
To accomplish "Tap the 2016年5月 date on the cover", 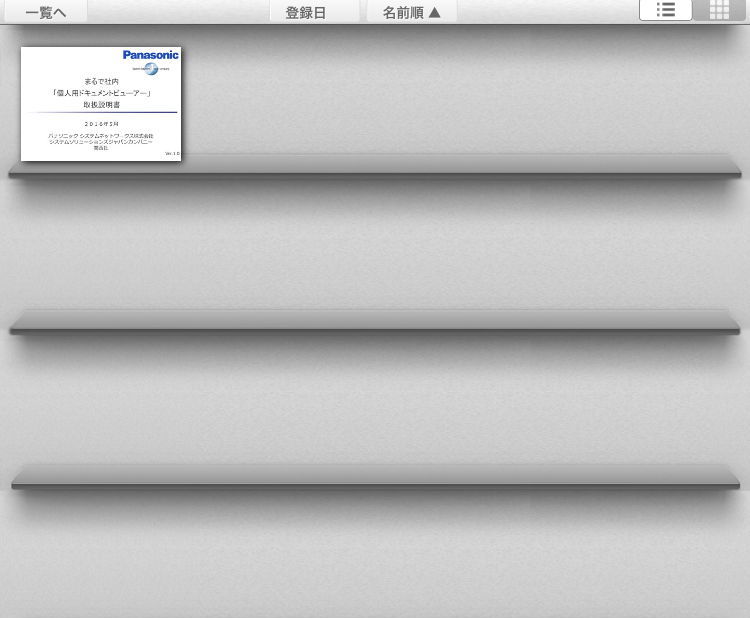I will pyautogui.click(x=101, y=124).
